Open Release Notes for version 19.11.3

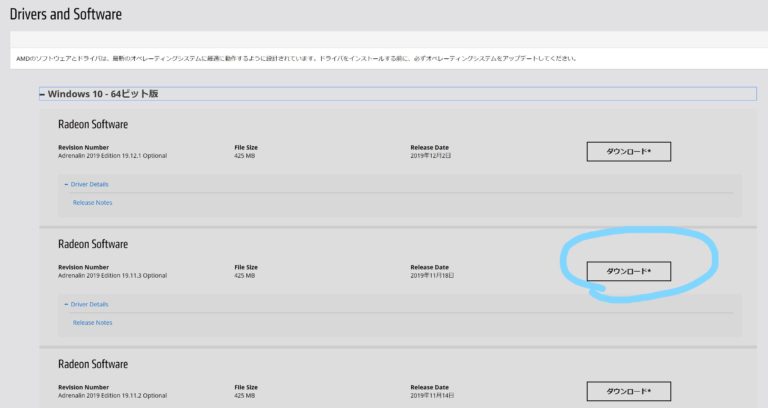[92, 322]
